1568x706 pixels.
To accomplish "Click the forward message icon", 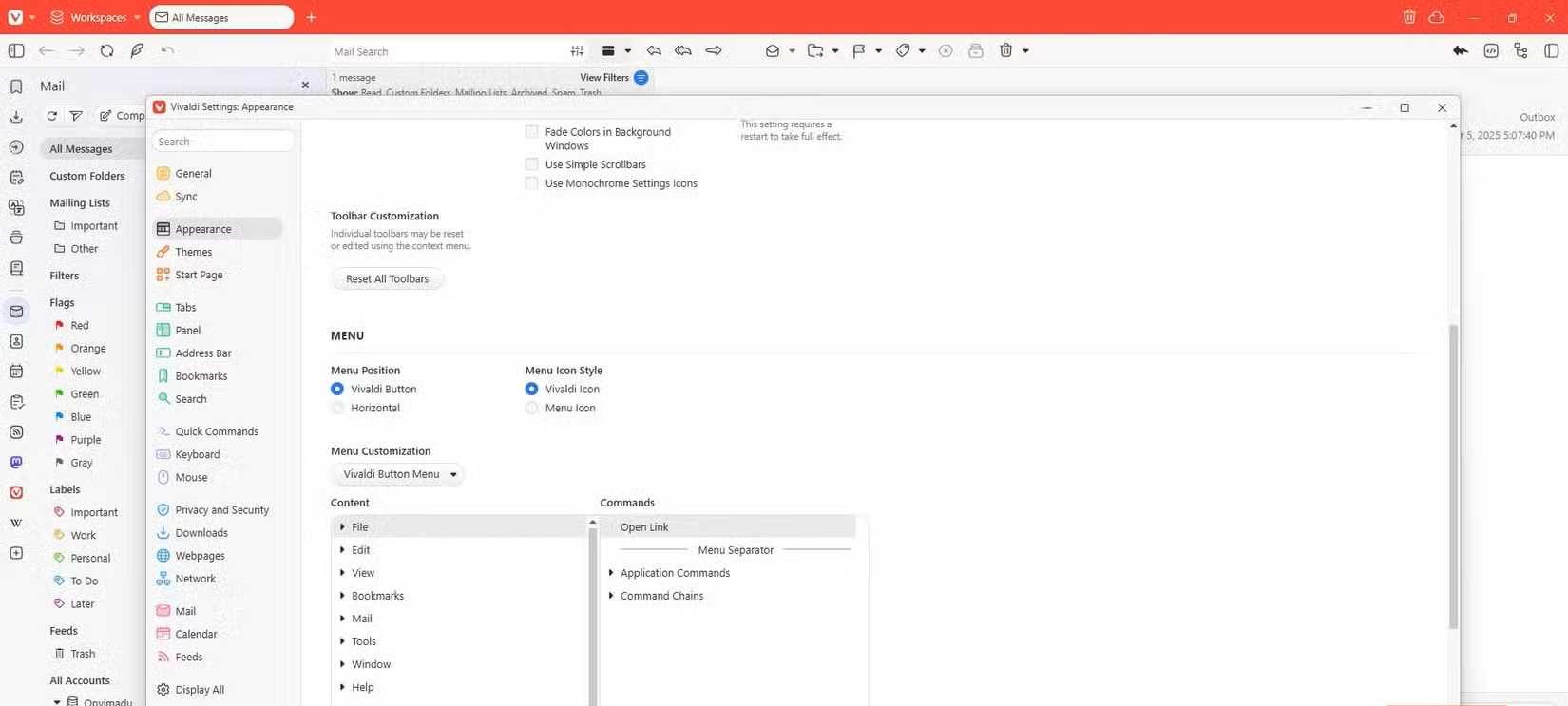I will [714, 51].
